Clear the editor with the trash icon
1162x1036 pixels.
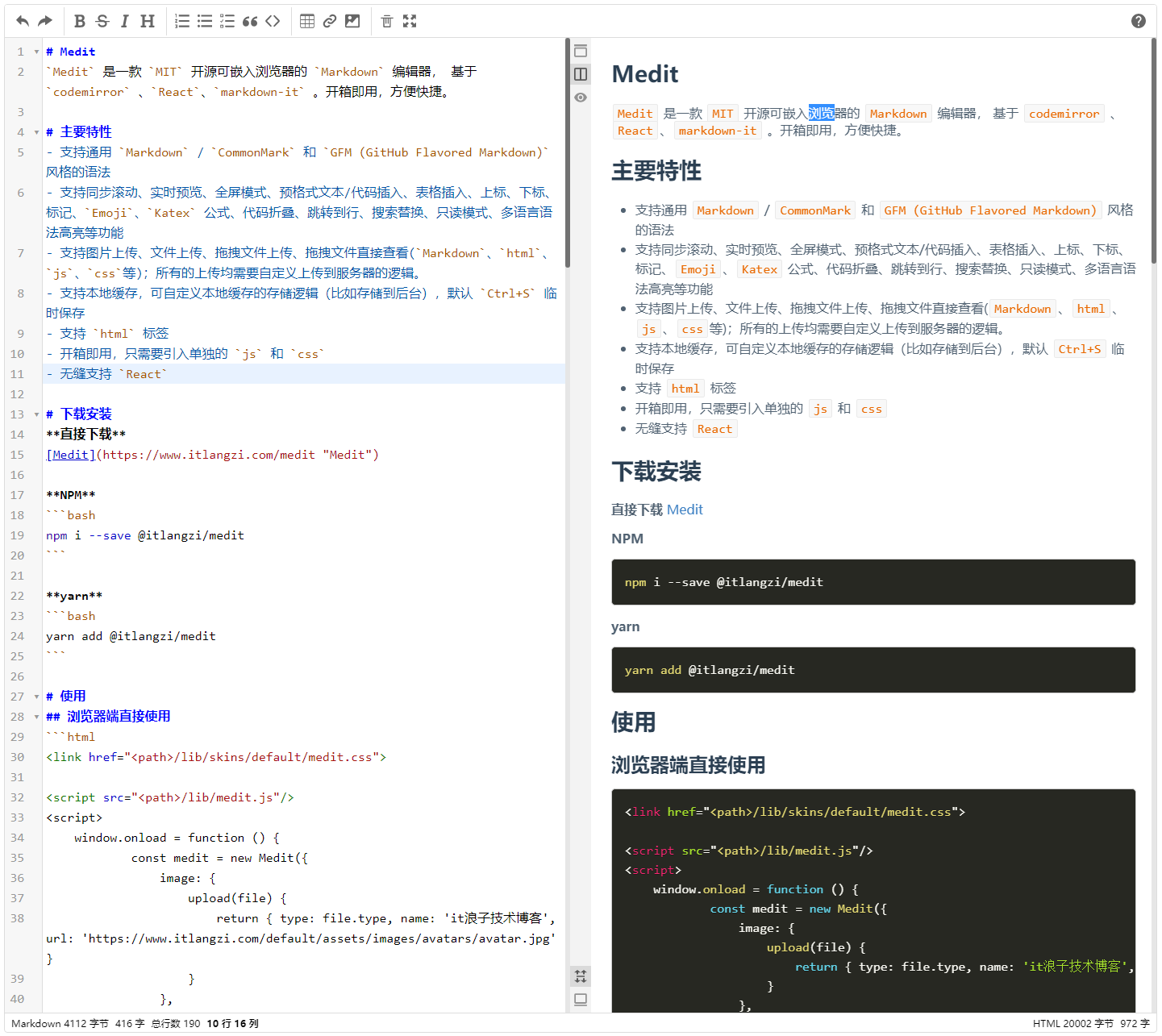click(x=387, y=21)
